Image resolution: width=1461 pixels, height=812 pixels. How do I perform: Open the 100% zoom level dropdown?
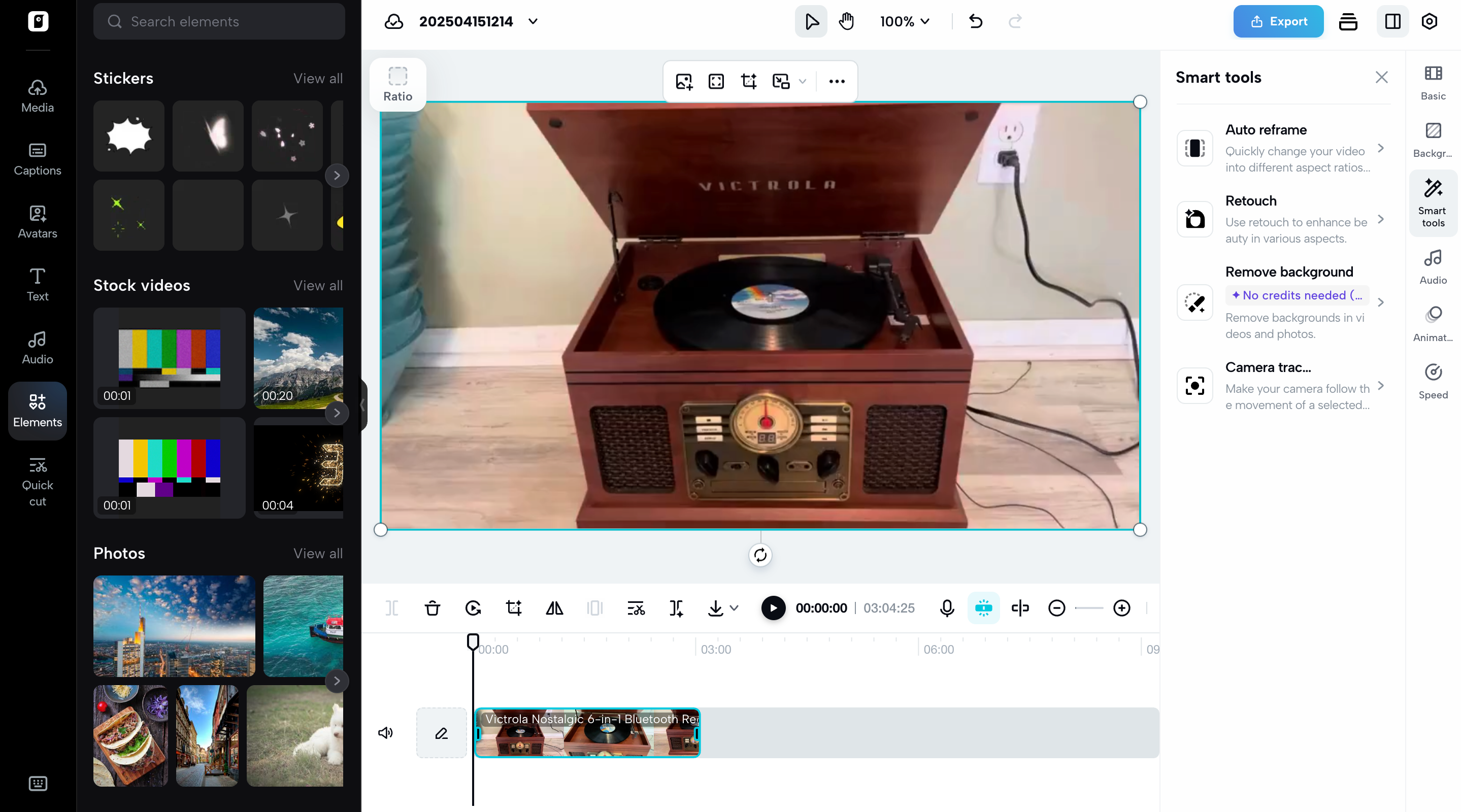pos(904,21)
